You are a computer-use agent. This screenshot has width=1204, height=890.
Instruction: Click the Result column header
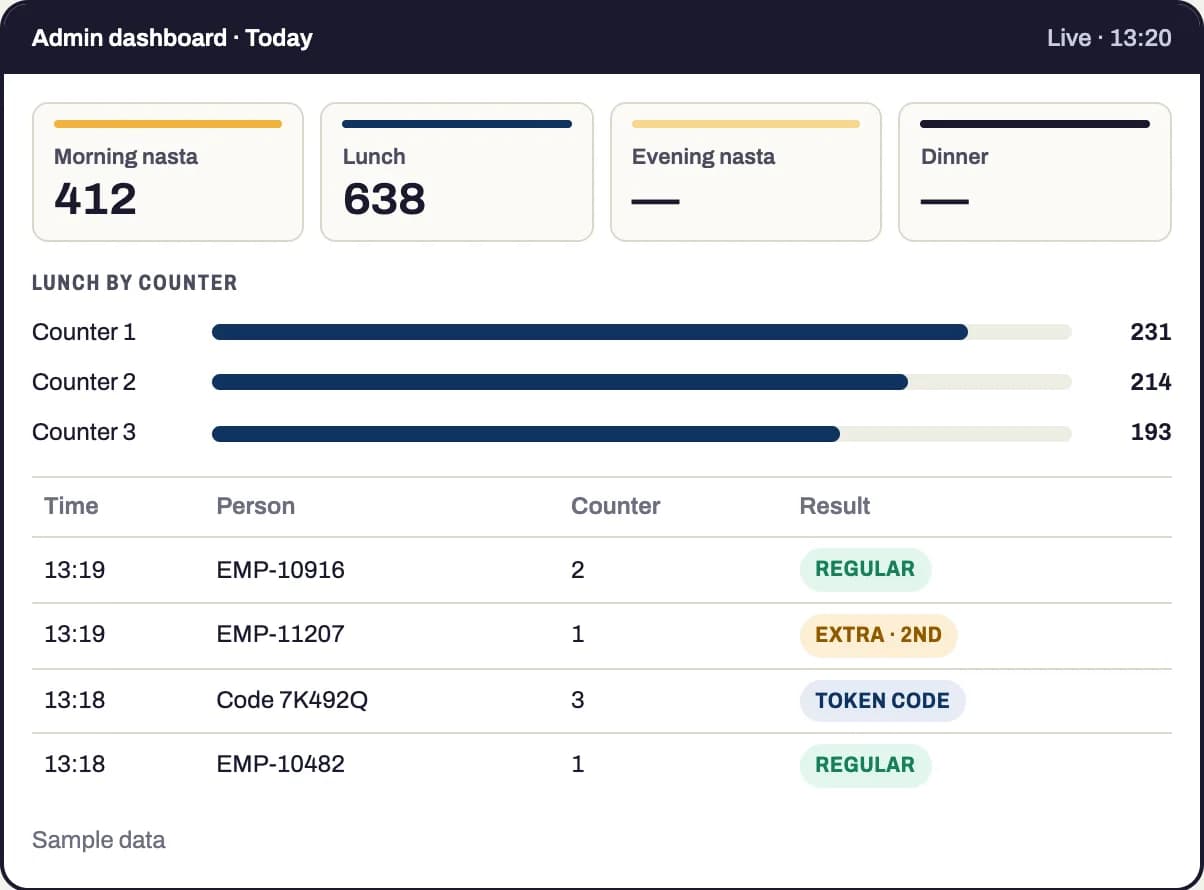click(x=835, y=506)
